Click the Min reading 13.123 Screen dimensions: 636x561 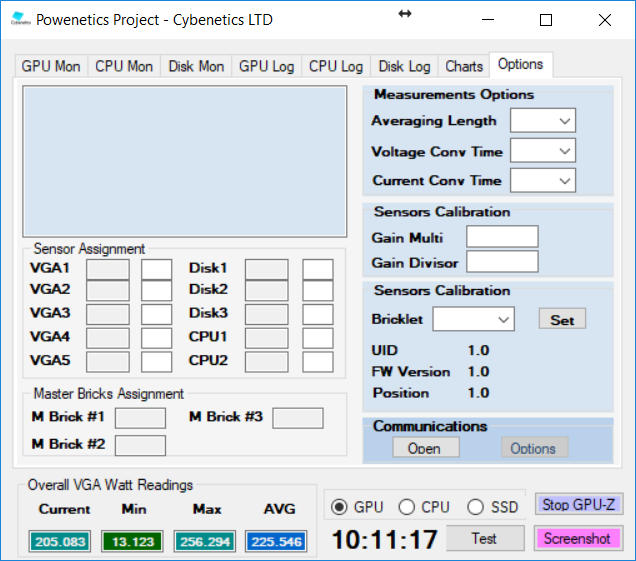(132, 541)
